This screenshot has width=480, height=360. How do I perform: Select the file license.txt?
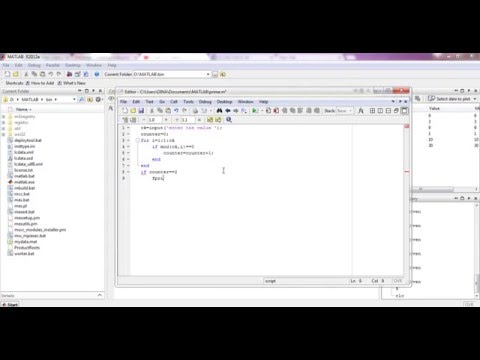click(x=23, y=170)
